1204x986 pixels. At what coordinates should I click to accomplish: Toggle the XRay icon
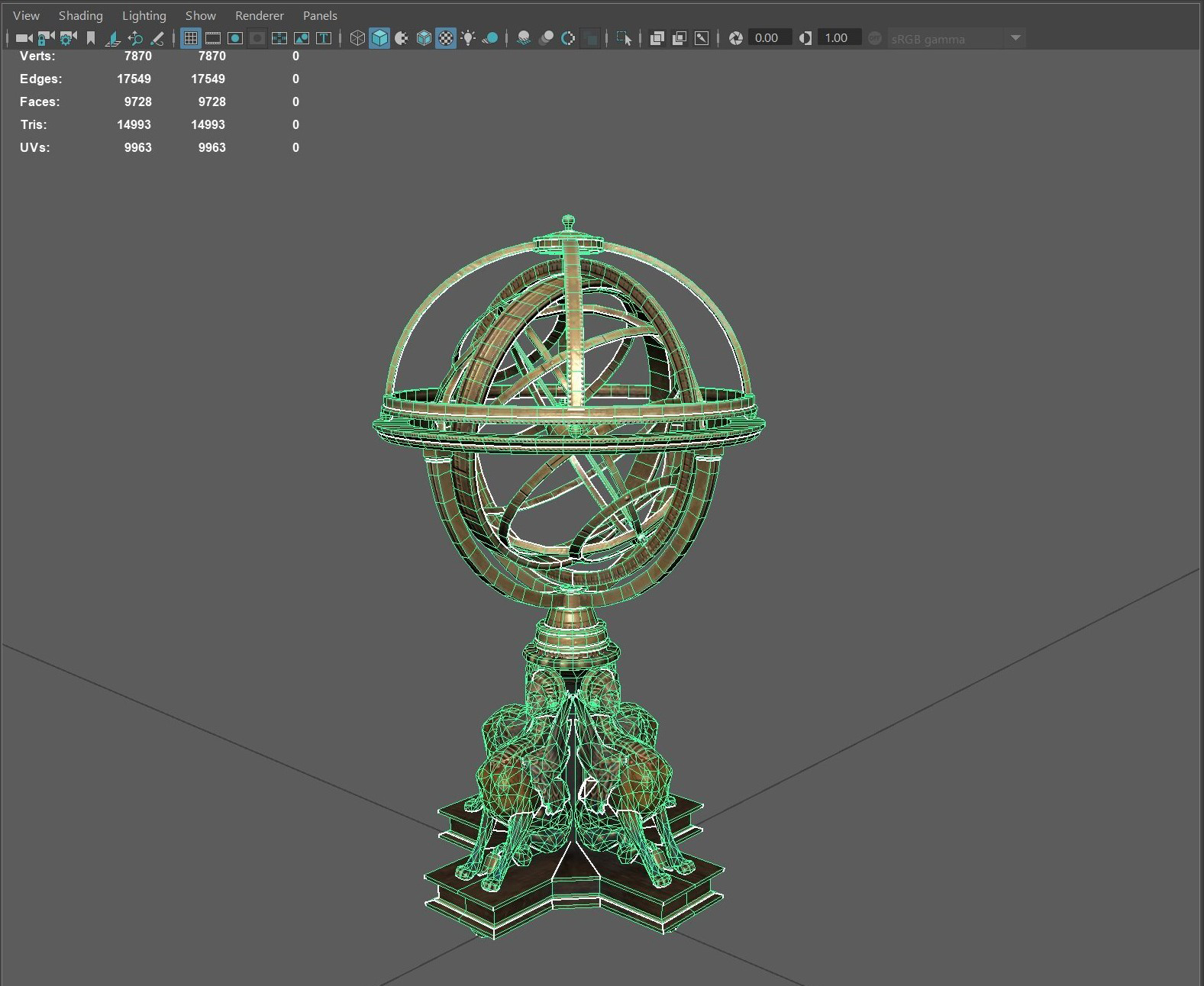pos(657,38)
